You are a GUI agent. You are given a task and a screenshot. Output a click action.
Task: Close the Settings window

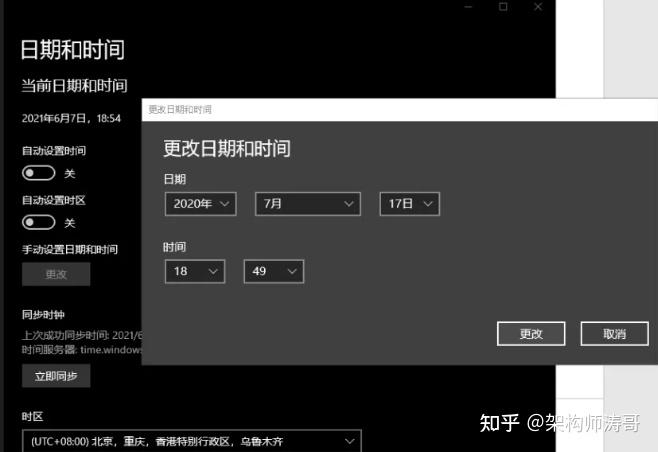538,7
